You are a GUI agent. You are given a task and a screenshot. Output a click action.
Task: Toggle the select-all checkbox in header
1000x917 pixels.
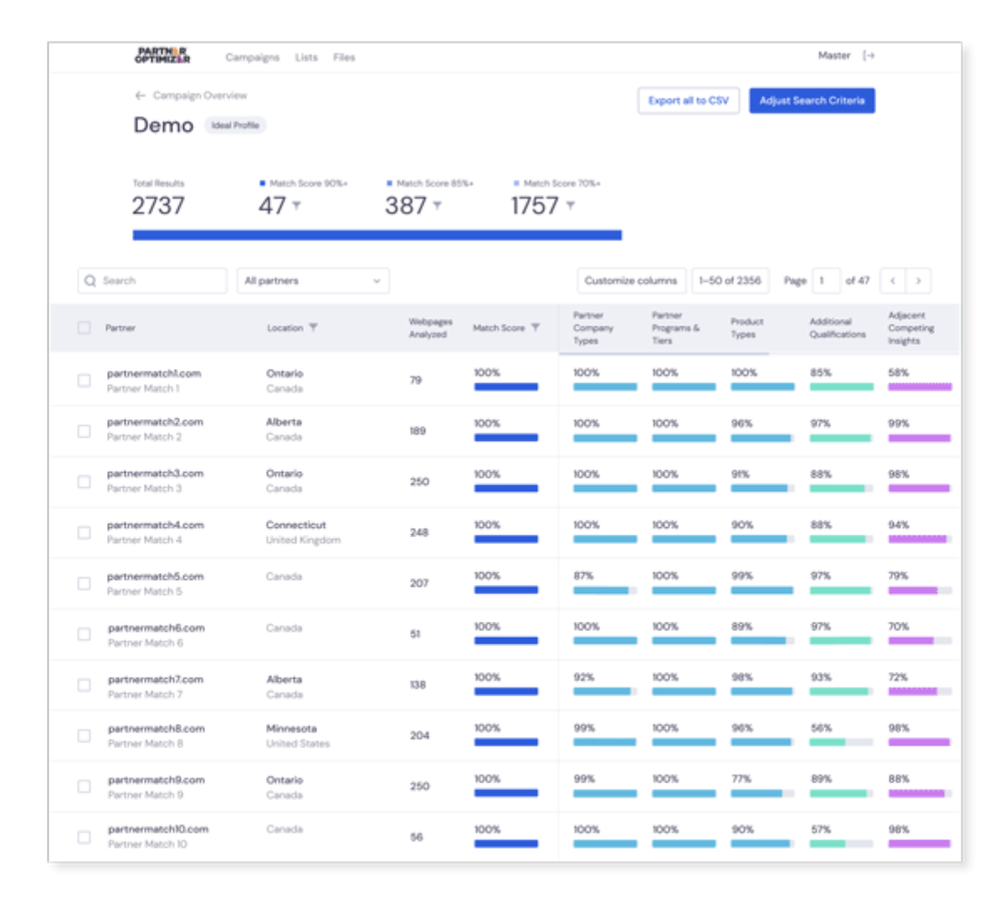84,328
